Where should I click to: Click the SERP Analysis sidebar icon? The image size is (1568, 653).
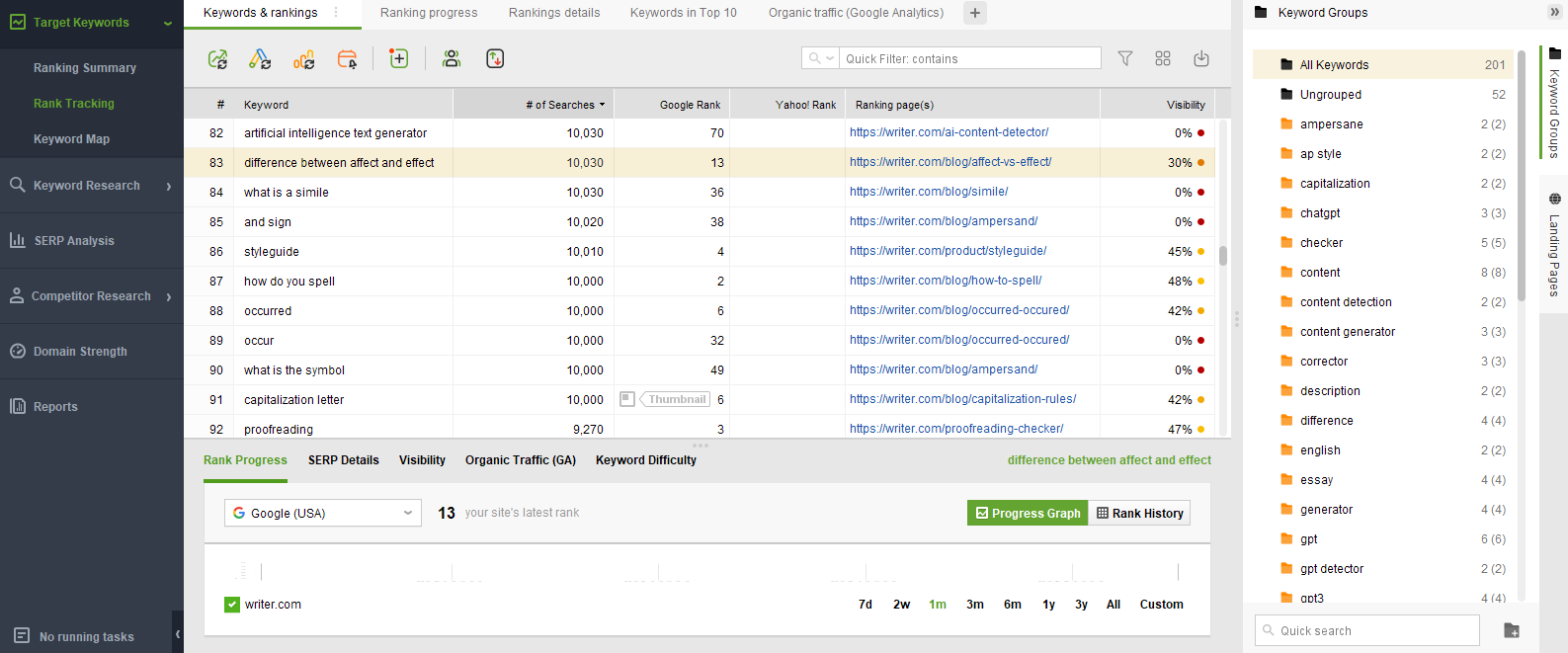17,240
